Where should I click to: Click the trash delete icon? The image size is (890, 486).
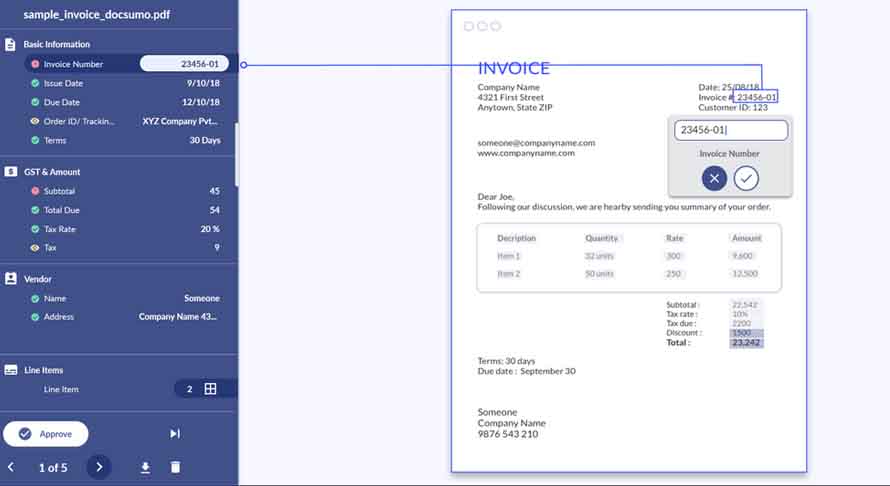175,467
